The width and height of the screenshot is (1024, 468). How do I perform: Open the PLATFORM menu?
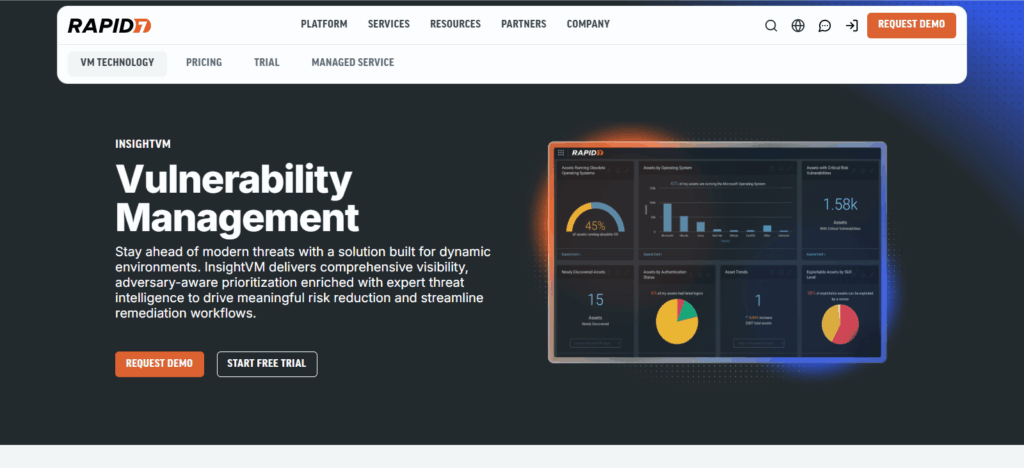pyautogui.click(x=324, y=24)
